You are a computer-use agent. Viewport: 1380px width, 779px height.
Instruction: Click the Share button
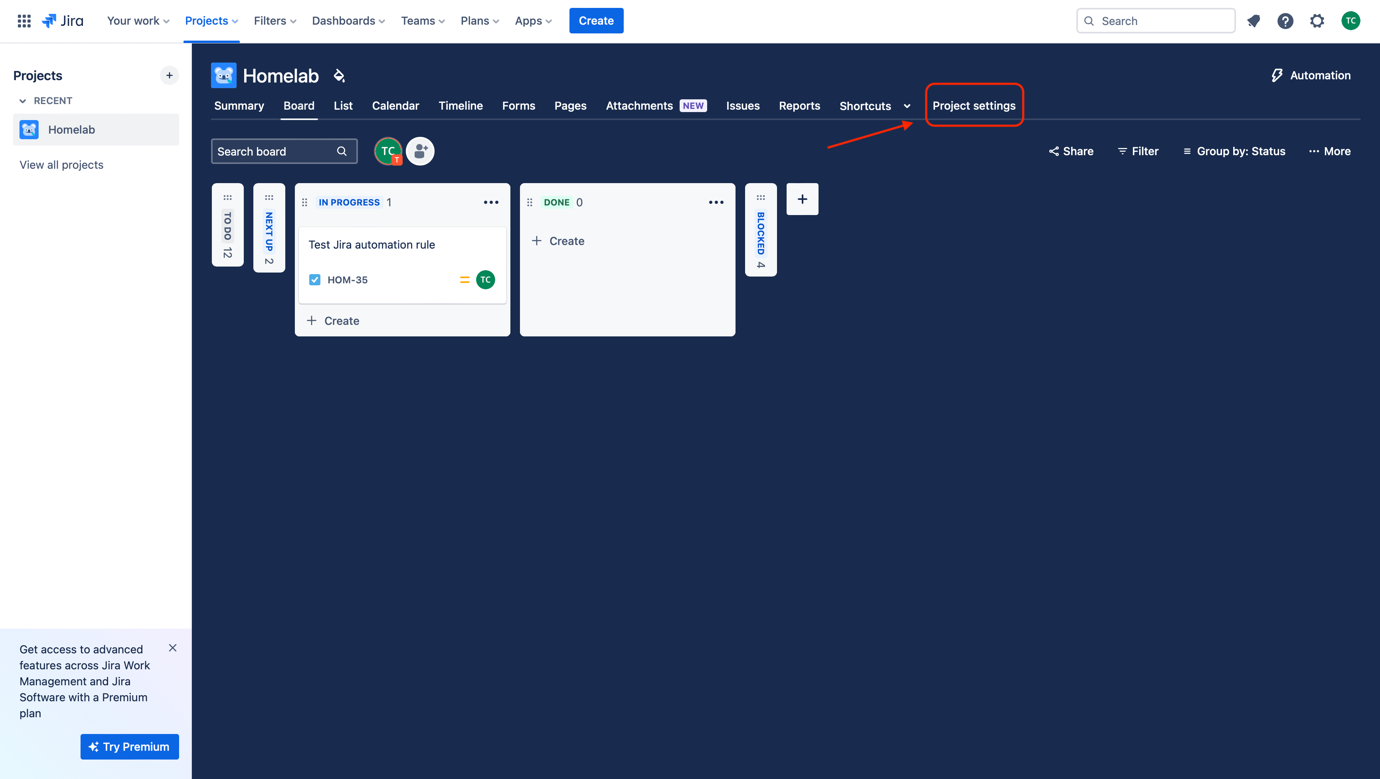click(1071, 152)
